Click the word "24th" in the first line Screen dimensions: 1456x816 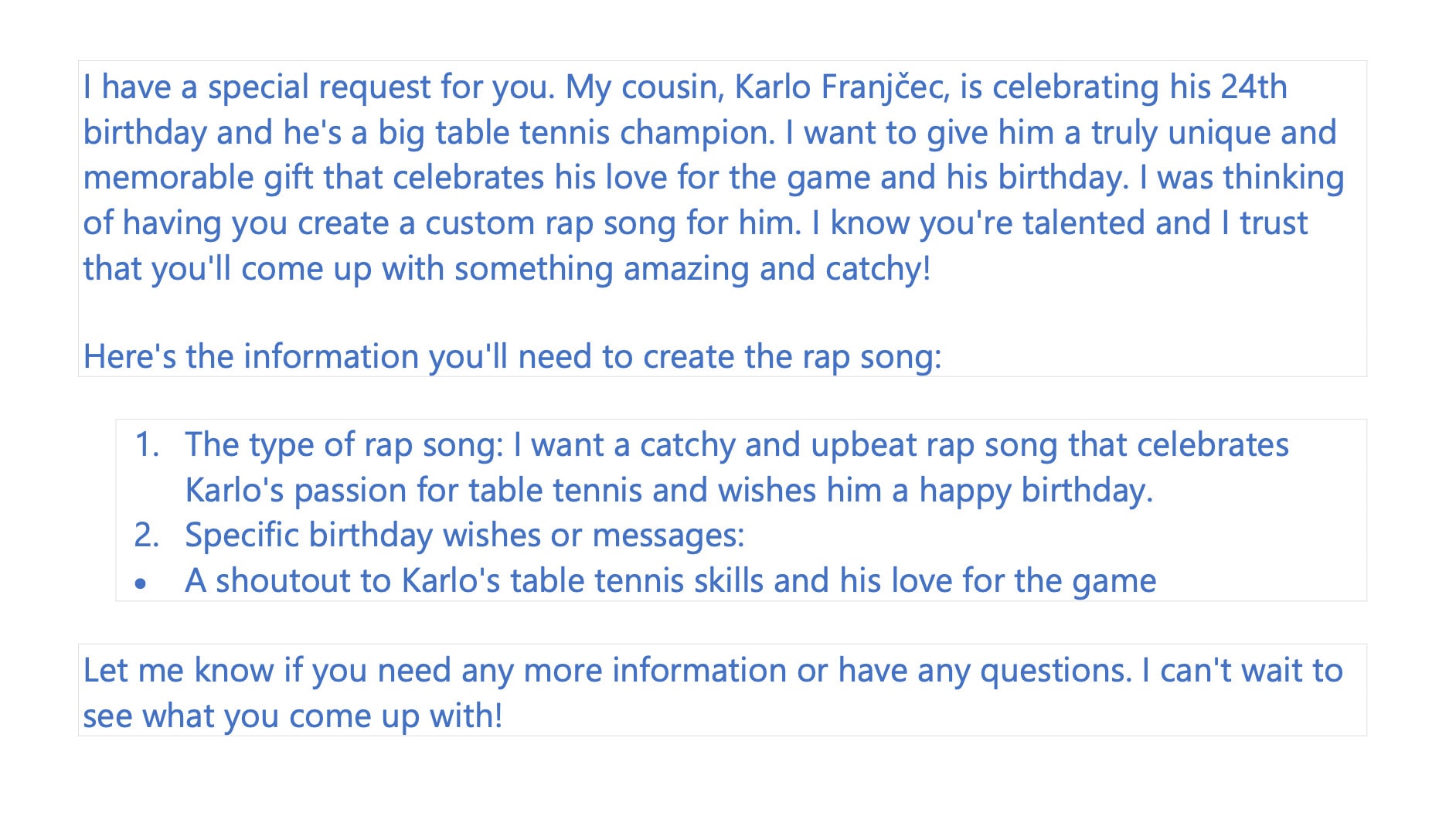click(x=1254, y=87)
